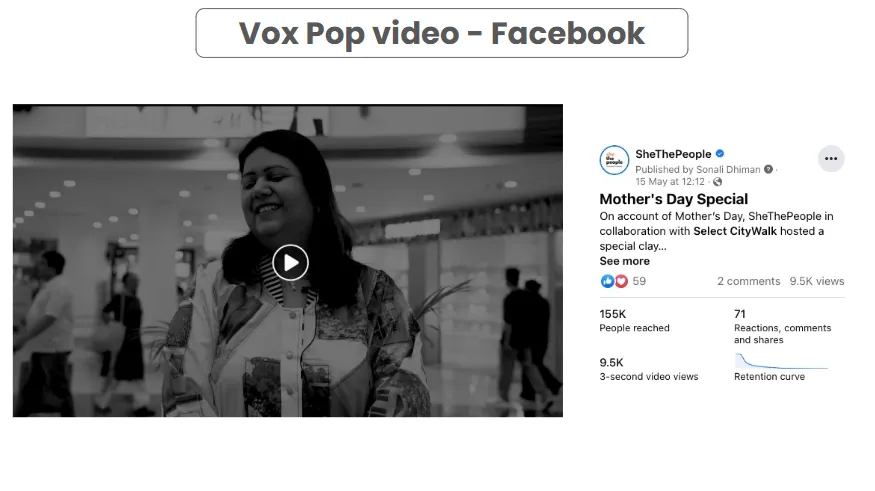875x491 pixels.
Task: Click the blue verified badge
Action: (x=720, y=153)
